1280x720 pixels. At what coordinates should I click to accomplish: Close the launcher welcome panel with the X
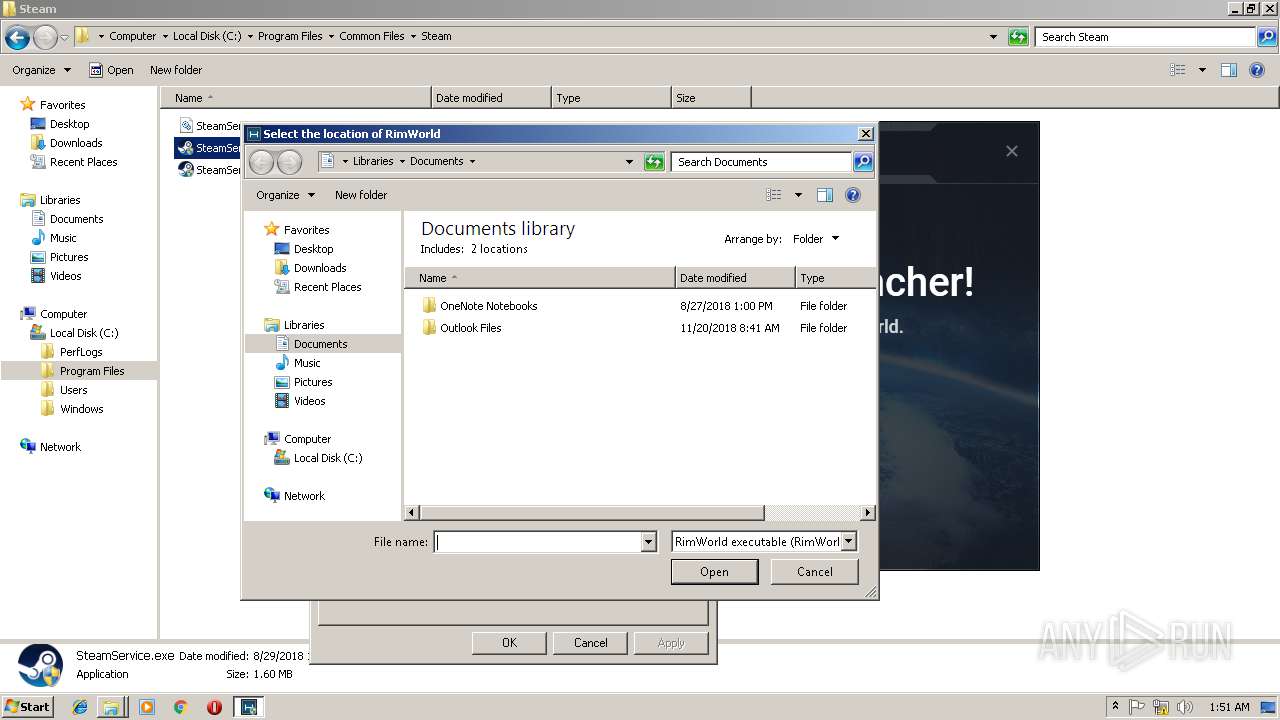click(1012, 151)
